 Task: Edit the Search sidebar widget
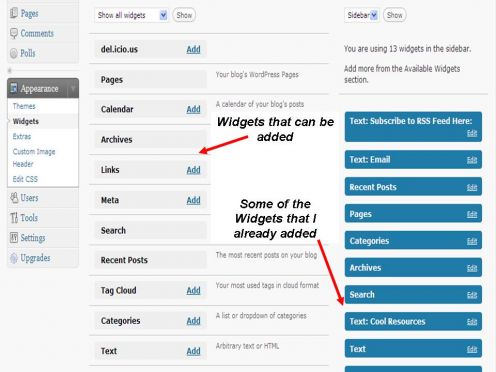click(472, 295)
